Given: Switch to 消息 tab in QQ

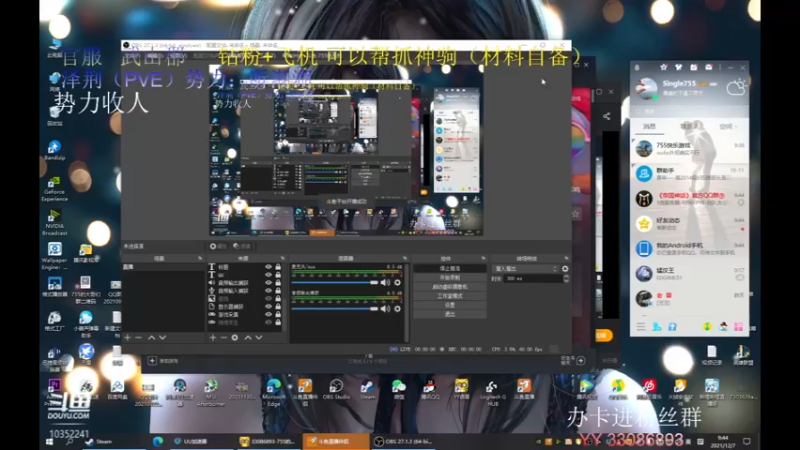Looking at the screenshot, I should click(649, 127).
